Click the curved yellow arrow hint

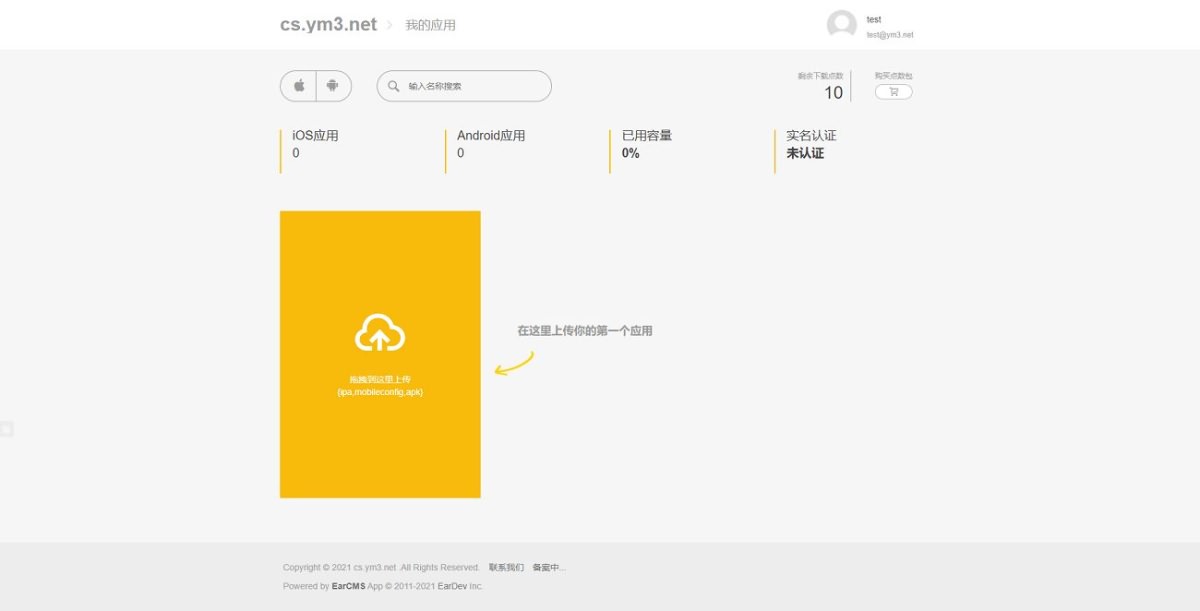[514, 363]
